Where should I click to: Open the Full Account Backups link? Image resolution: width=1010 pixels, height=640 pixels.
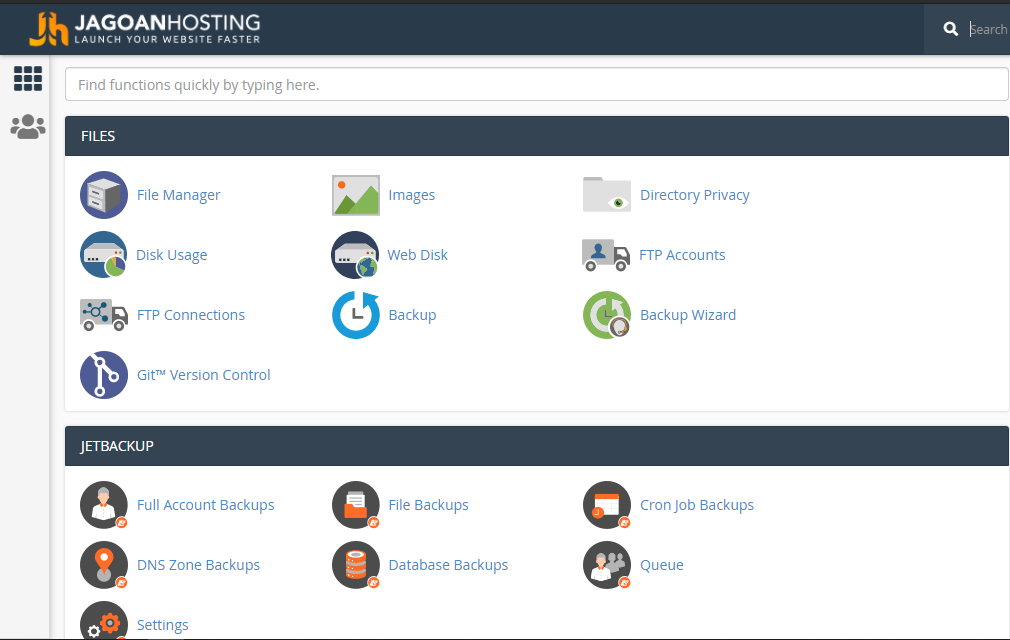tap(205, 505)
